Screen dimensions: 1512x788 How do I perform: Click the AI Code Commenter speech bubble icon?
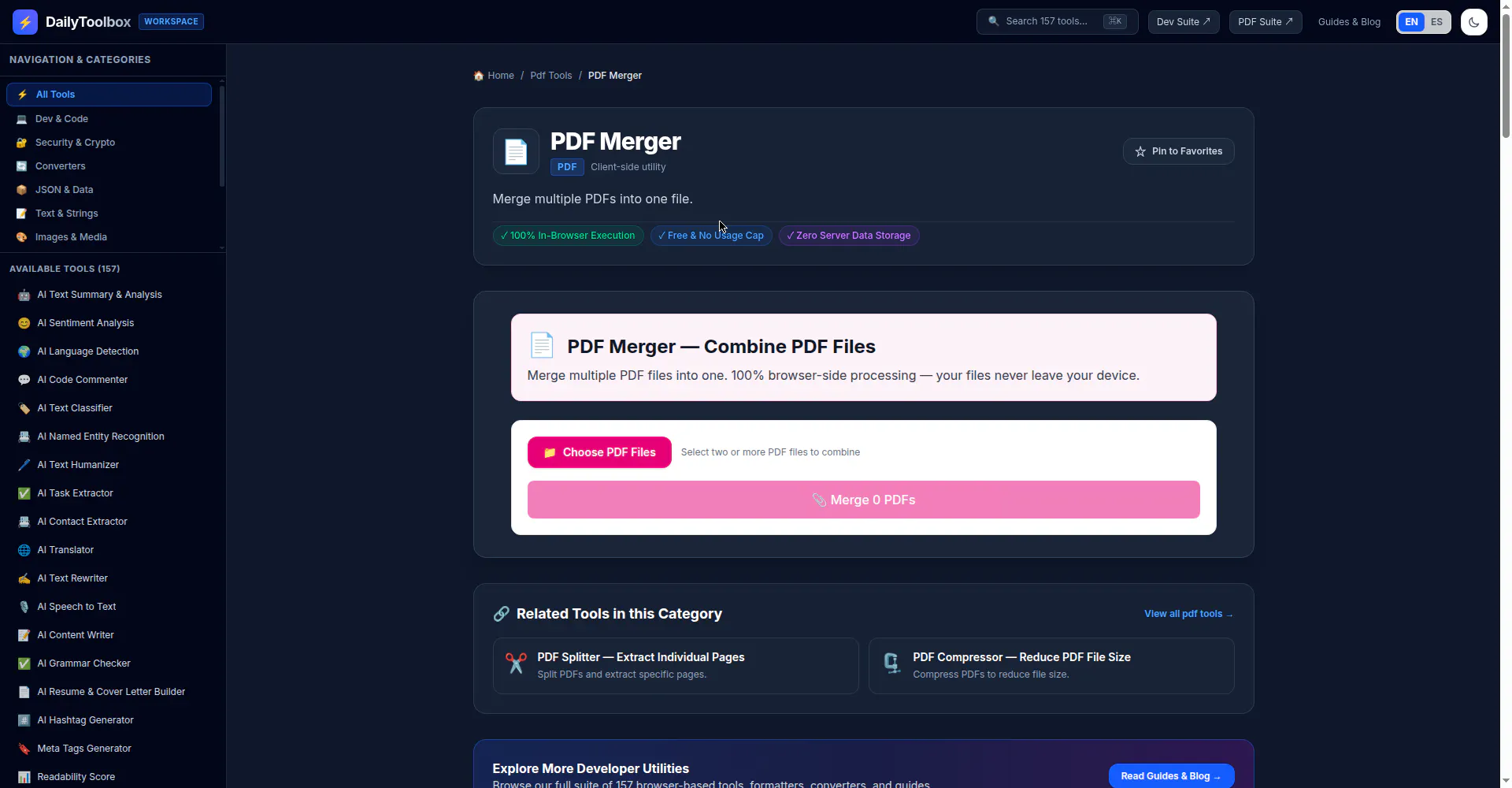click(x=24, y=380)
